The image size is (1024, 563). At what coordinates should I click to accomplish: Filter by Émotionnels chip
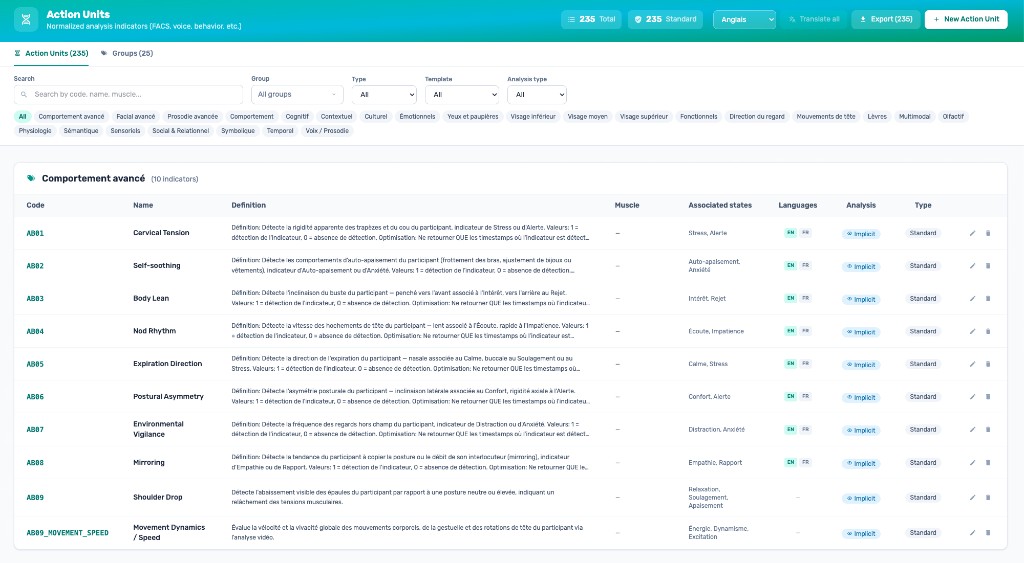tap(417, 117)
